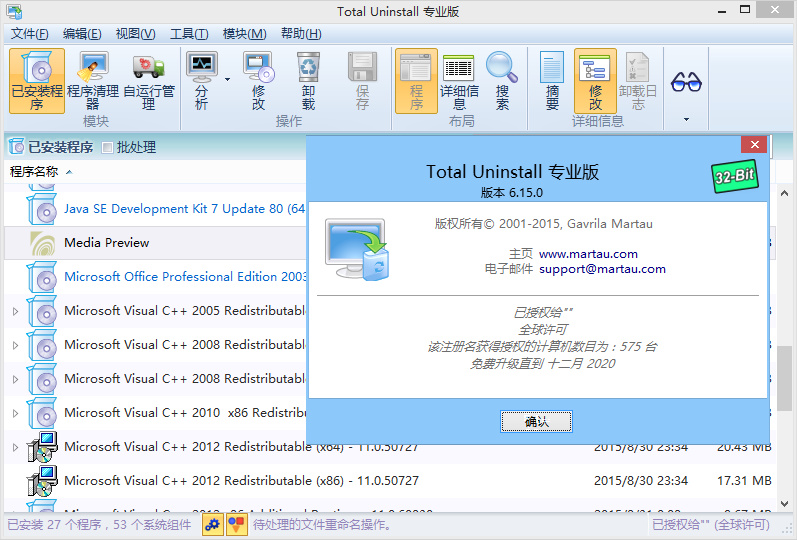The width and height of the screenshot is (797, 540).
Task: Open the 工具(T) menu
Action: 189,34
